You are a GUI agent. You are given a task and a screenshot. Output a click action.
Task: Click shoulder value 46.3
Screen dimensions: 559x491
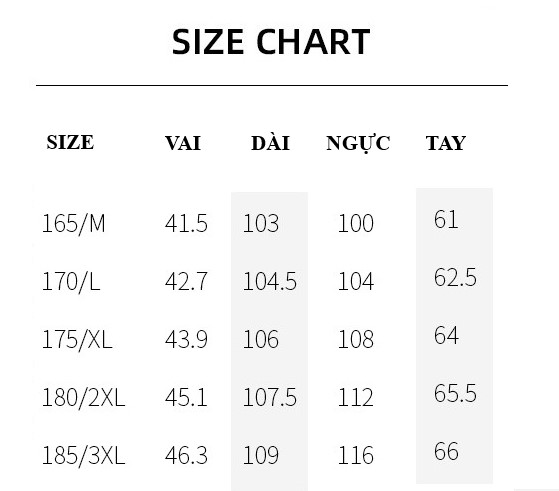tap(186, 455)
